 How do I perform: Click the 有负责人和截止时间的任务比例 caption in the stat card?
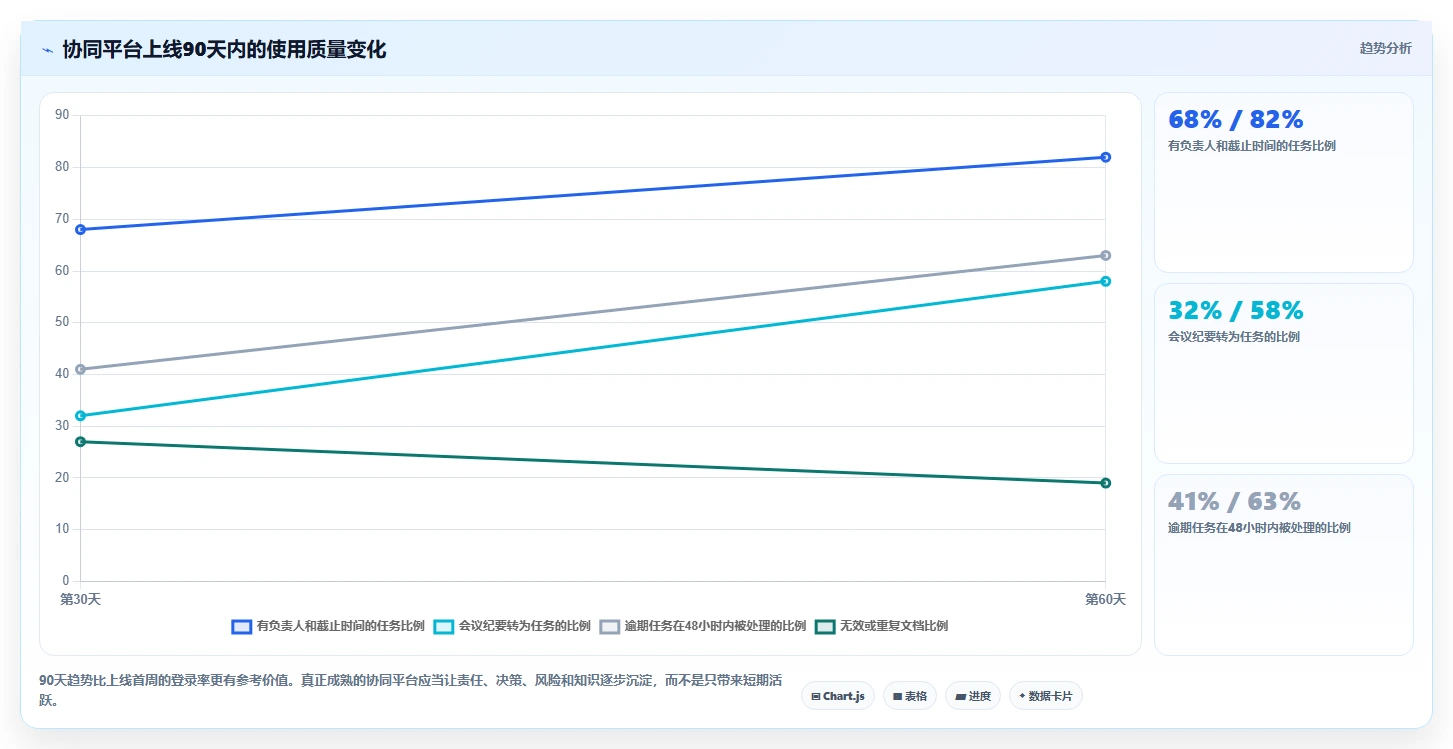[1251, 146]
